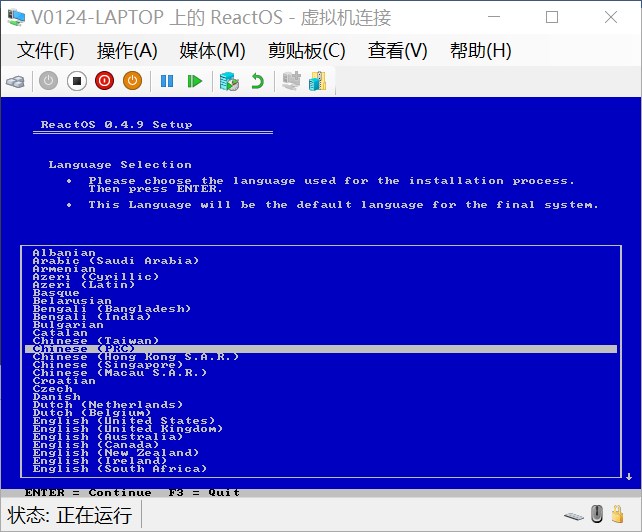Select Dutch (Netherlands) language
The width and height of the screenshot is (642, 532).
[x=108, y=405]
